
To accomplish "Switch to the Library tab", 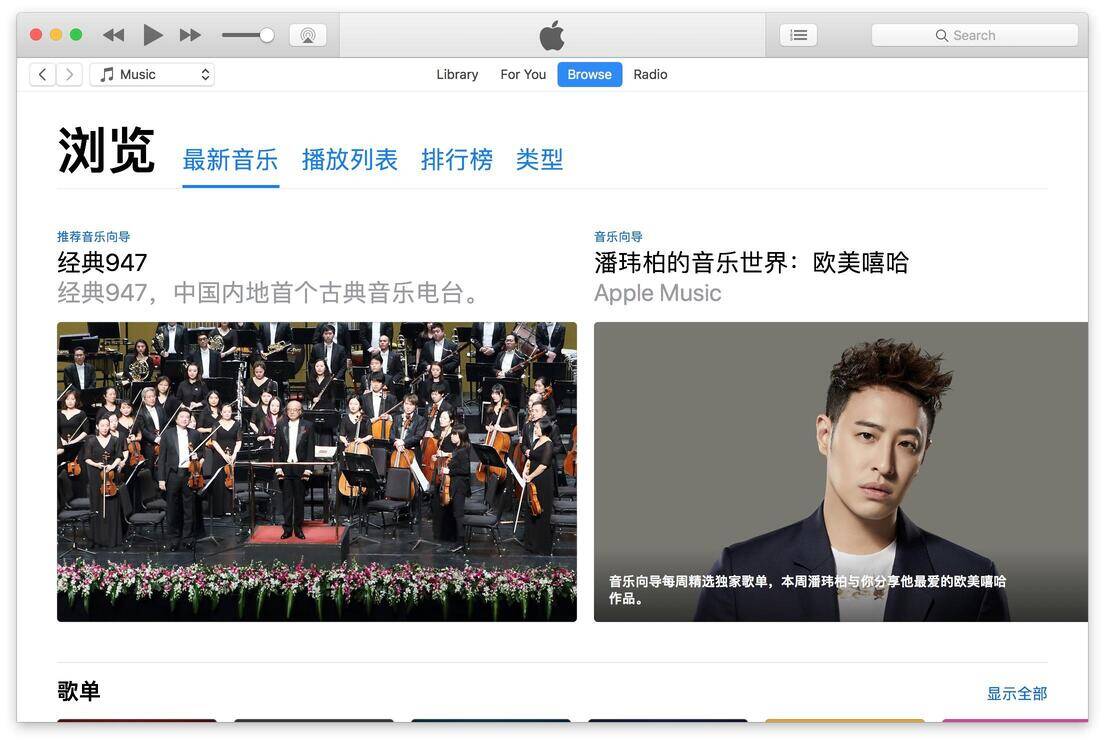I will click(457, 75).
